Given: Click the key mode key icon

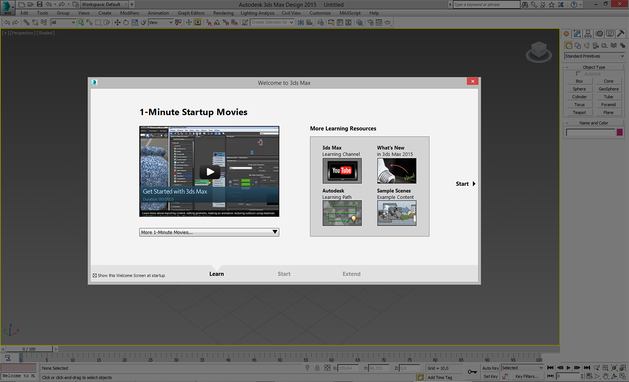Looking at the screenshot, I should pos(473,372).
